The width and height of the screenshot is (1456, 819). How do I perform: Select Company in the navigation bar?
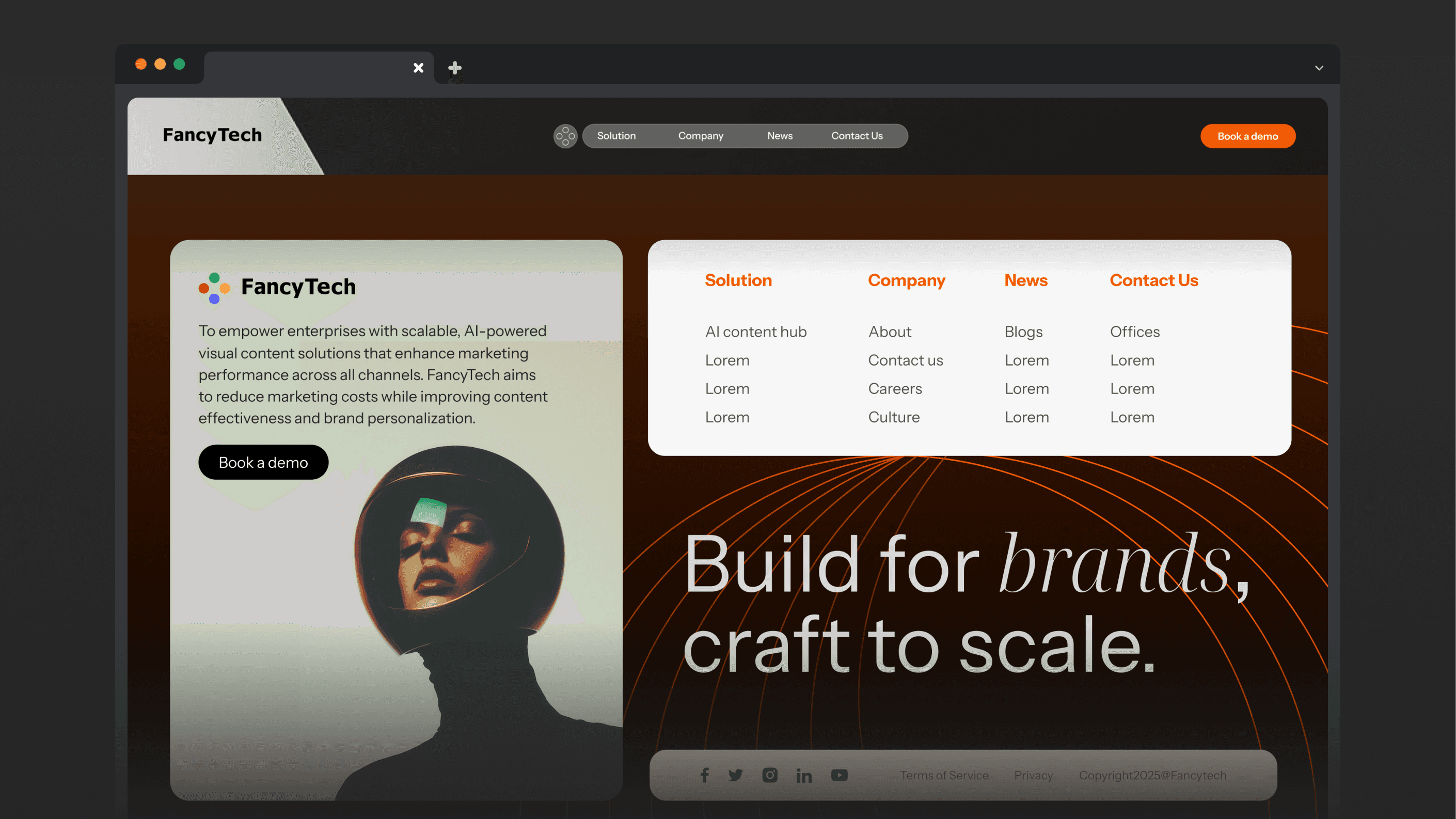tap(700, 136)
